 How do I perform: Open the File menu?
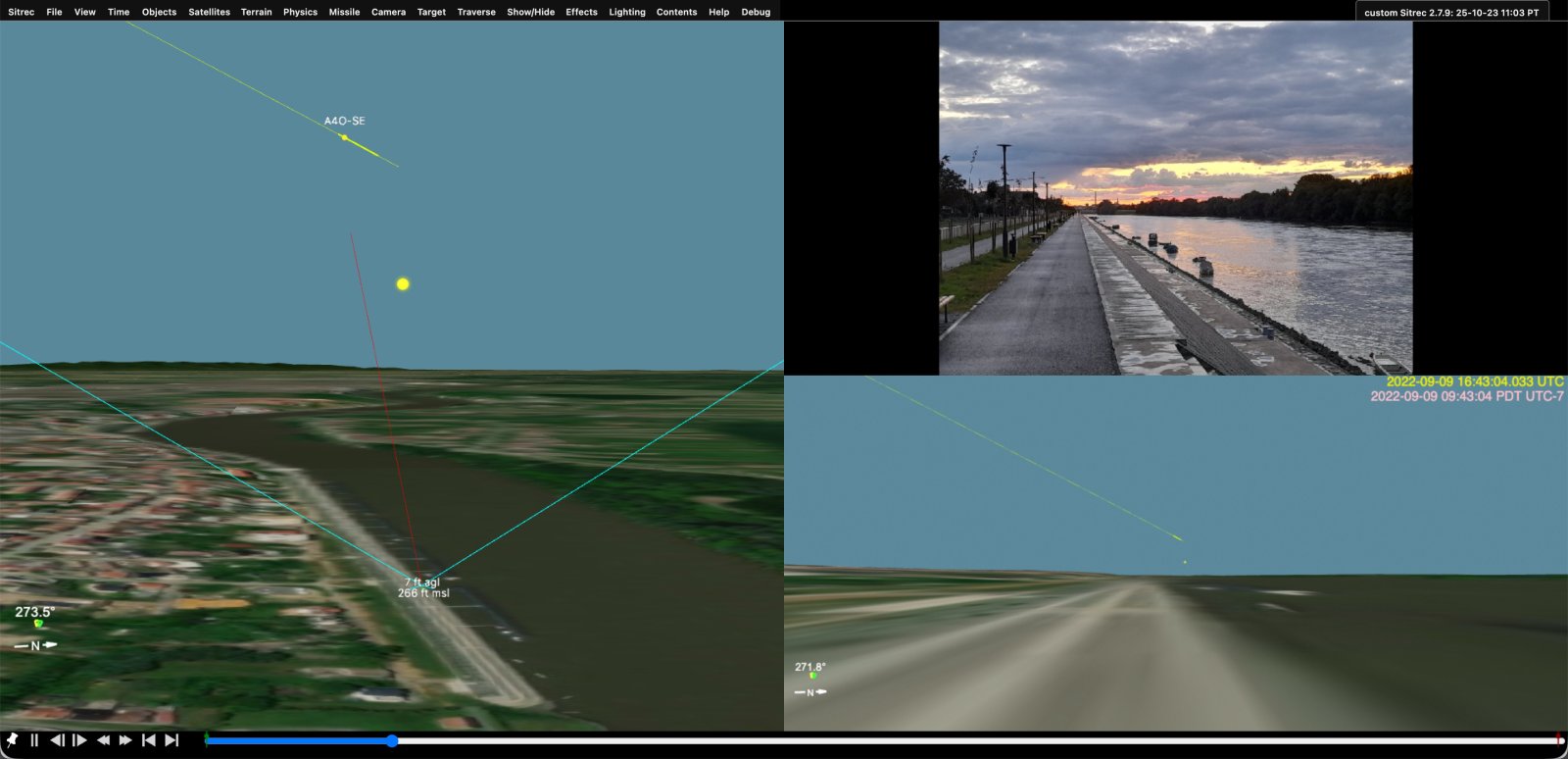pos(54,12)
